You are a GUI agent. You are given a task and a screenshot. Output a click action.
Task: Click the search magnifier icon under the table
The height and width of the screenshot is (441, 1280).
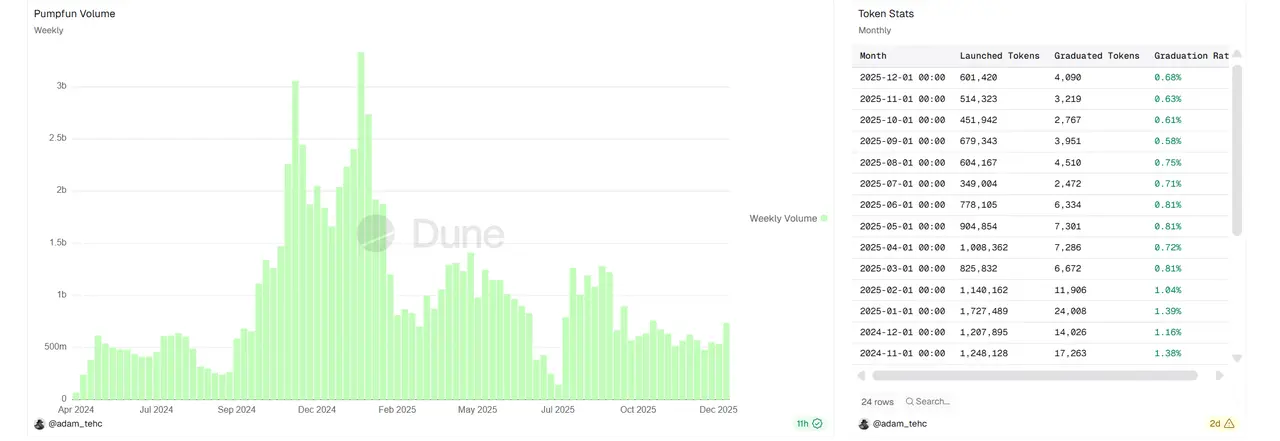909,402
